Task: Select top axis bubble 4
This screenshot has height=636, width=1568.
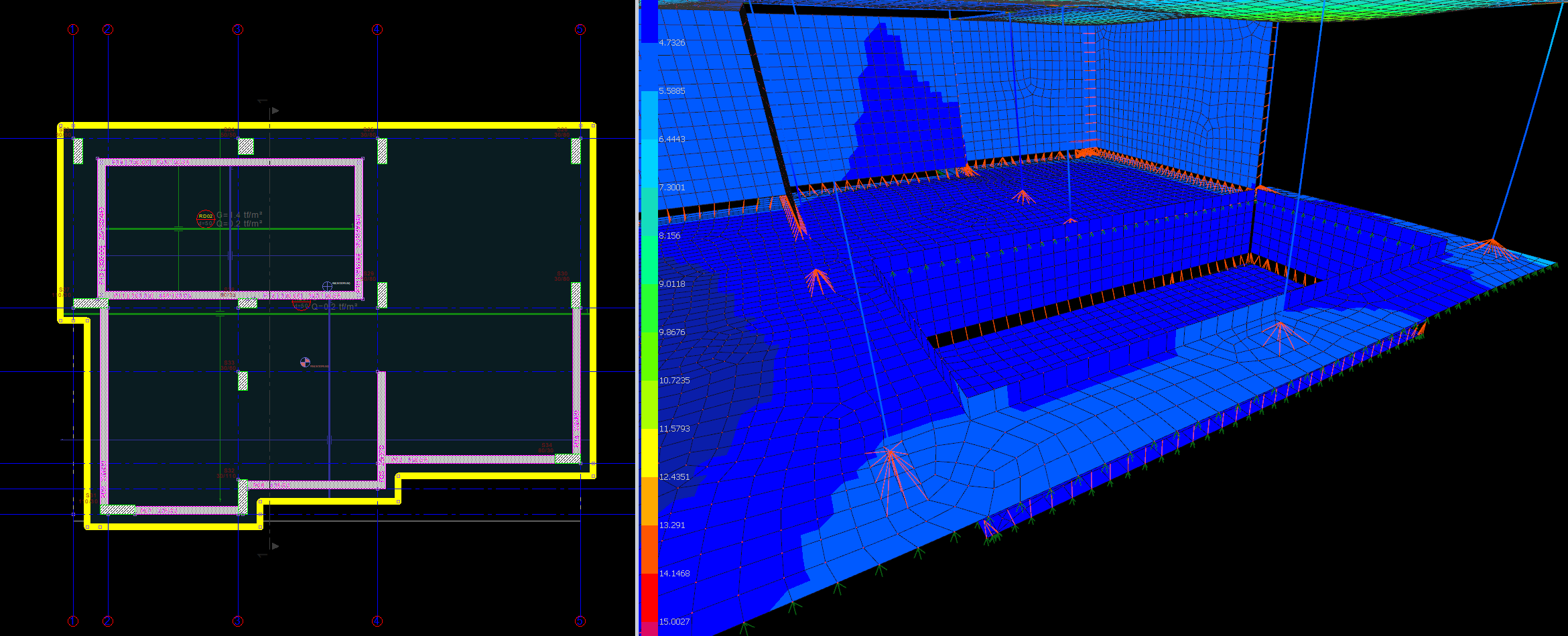Action: point(377,29)
